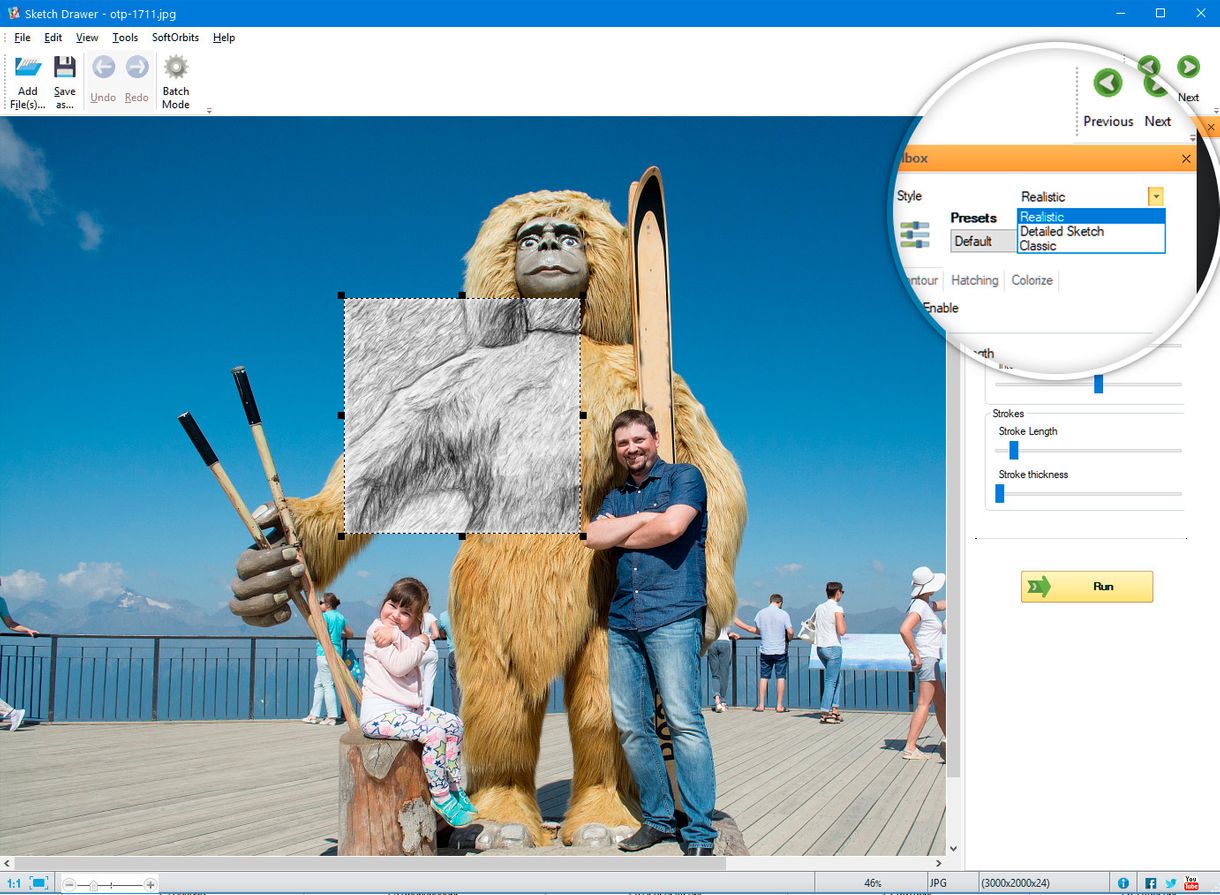Screen dimensions: 1220x895
Task: Open the Style dropdown
Action: click(1155, 196)
